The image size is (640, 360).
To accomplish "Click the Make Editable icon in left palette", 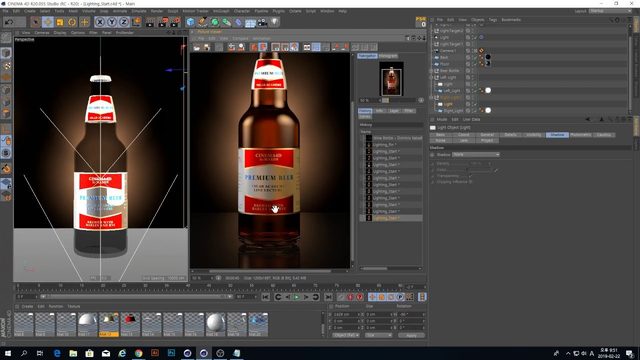I will pos(6,38).
